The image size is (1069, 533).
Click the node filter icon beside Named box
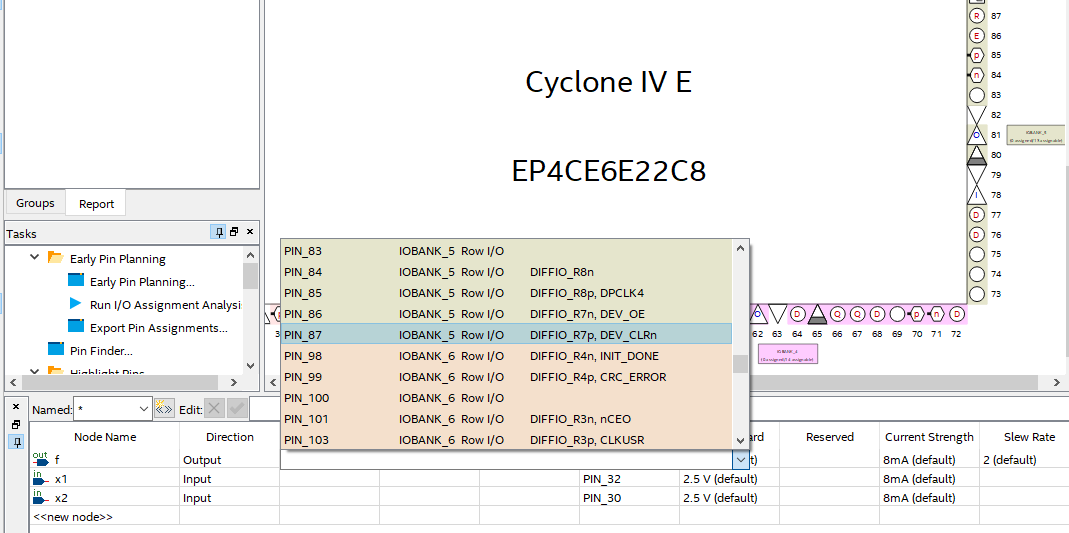pyautogui.click(x=164, y=409)
